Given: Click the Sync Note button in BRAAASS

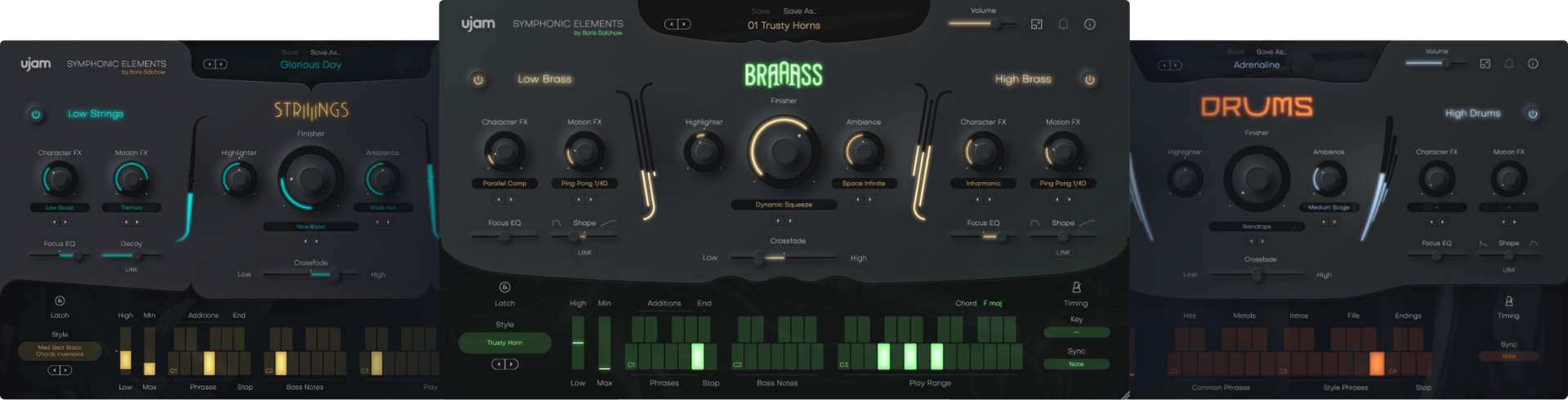Looking at the screenshot, I should click(x=1076, y=364).
